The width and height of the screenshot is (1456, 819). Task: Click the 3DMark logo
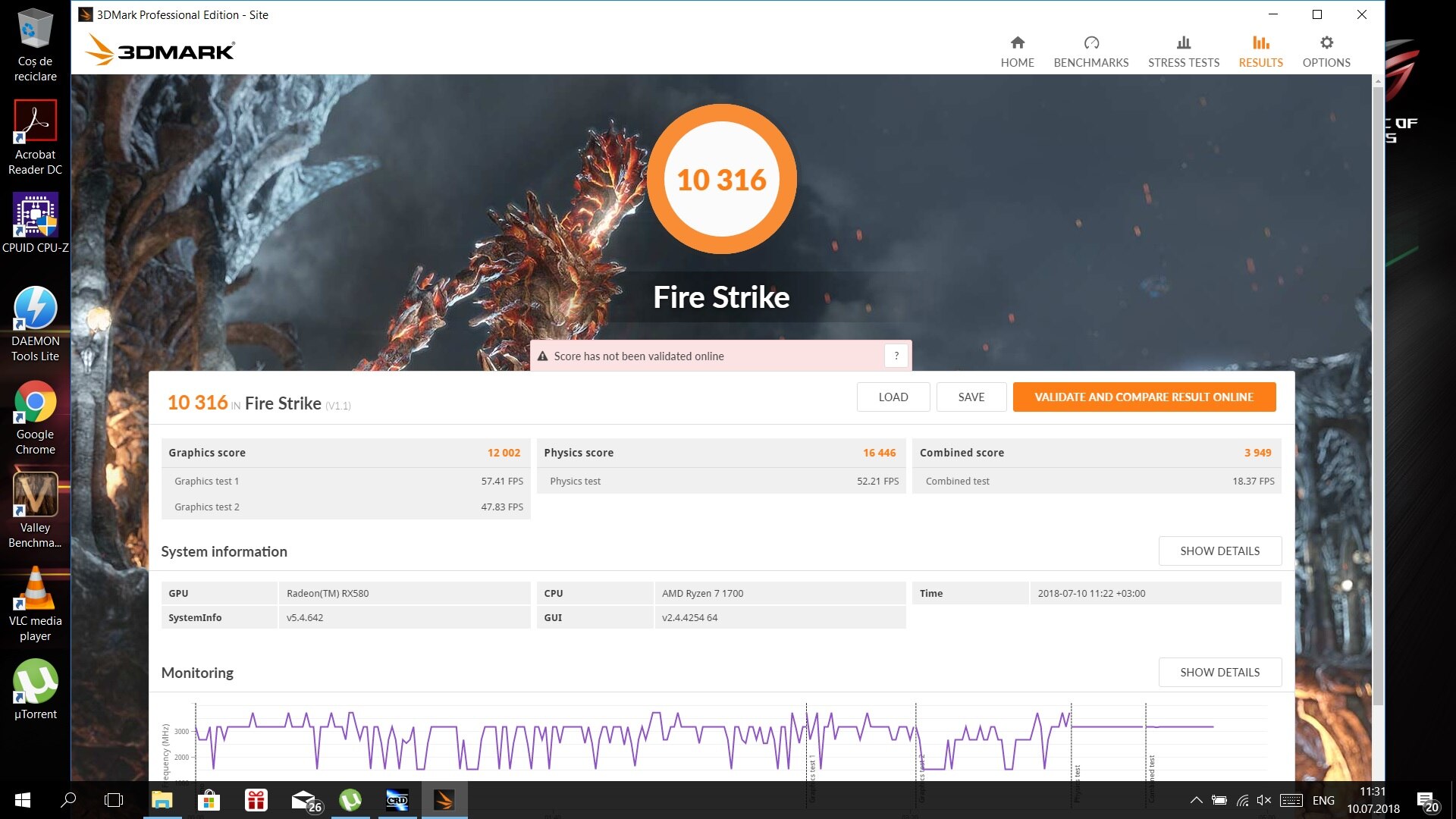160,49
